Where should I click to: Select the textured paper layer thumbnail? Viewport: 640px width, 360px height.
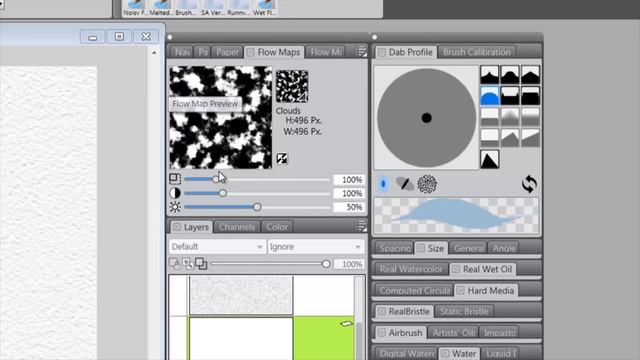[241, 295]
